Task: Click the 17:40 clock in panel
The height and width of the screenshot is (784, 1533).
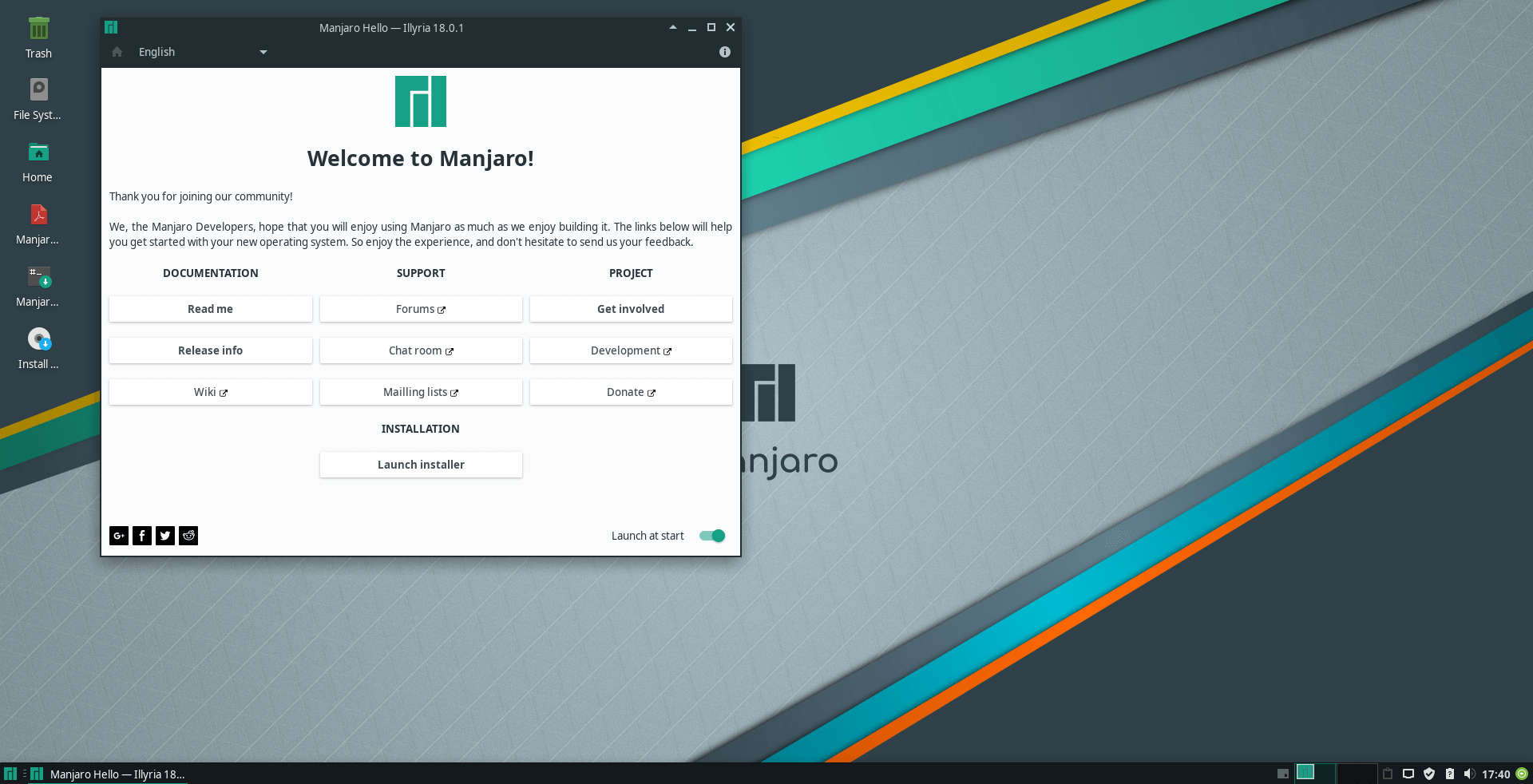Action: click(1495, 774)
